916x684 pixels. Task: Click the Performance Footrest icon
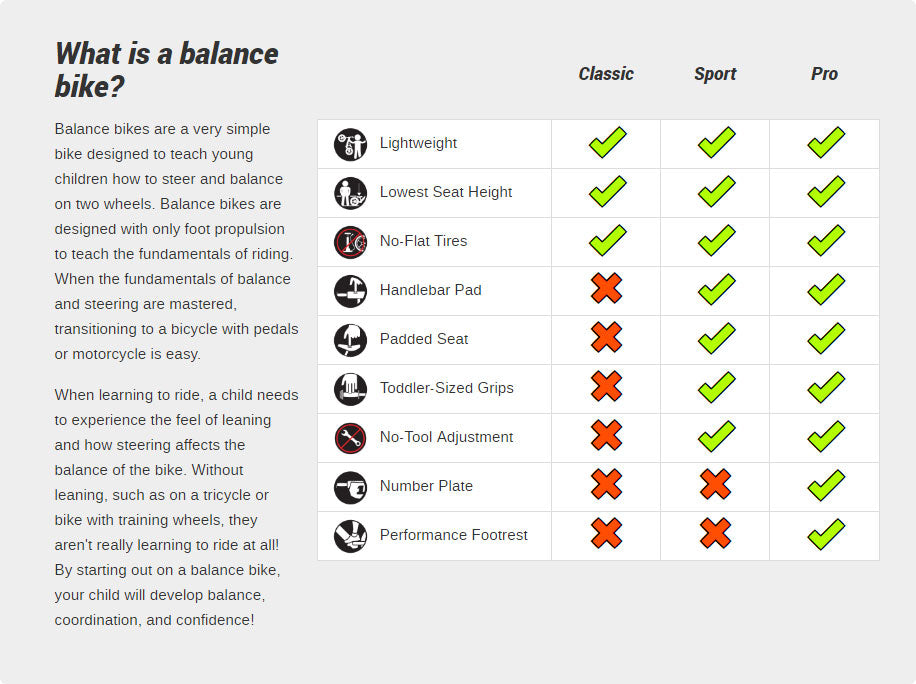pyautogui.click(x=350, y=536)
